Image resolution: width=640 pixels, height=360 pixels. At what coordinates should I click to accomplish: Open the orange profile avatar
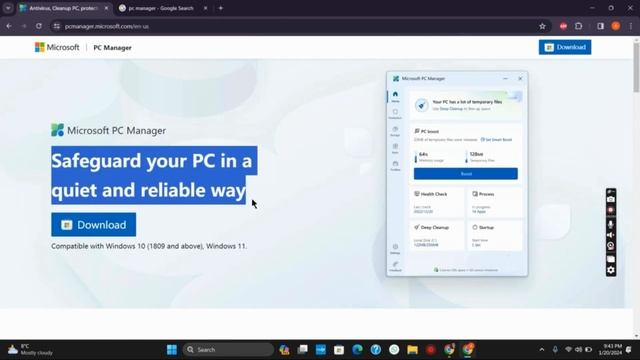(616, 26)
